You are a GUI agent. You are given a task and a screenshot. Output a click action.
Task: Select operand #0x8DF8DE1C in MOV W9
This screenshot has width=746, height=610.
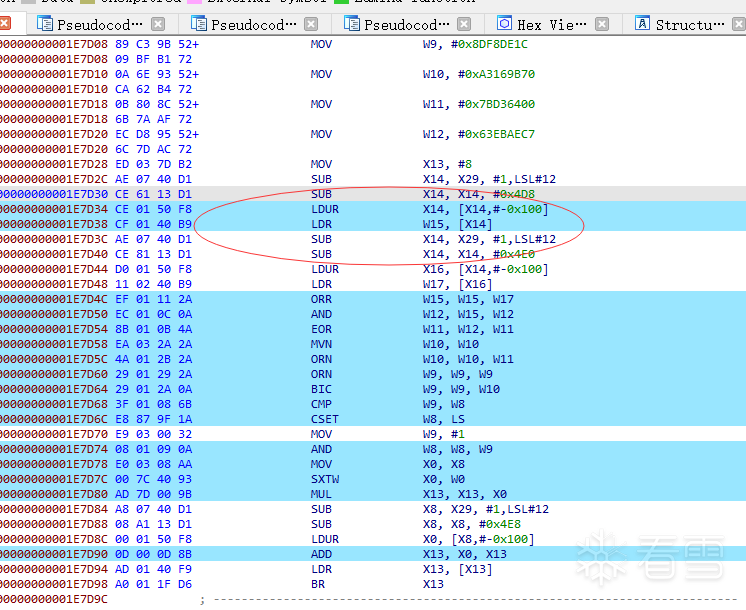[489, 44]
